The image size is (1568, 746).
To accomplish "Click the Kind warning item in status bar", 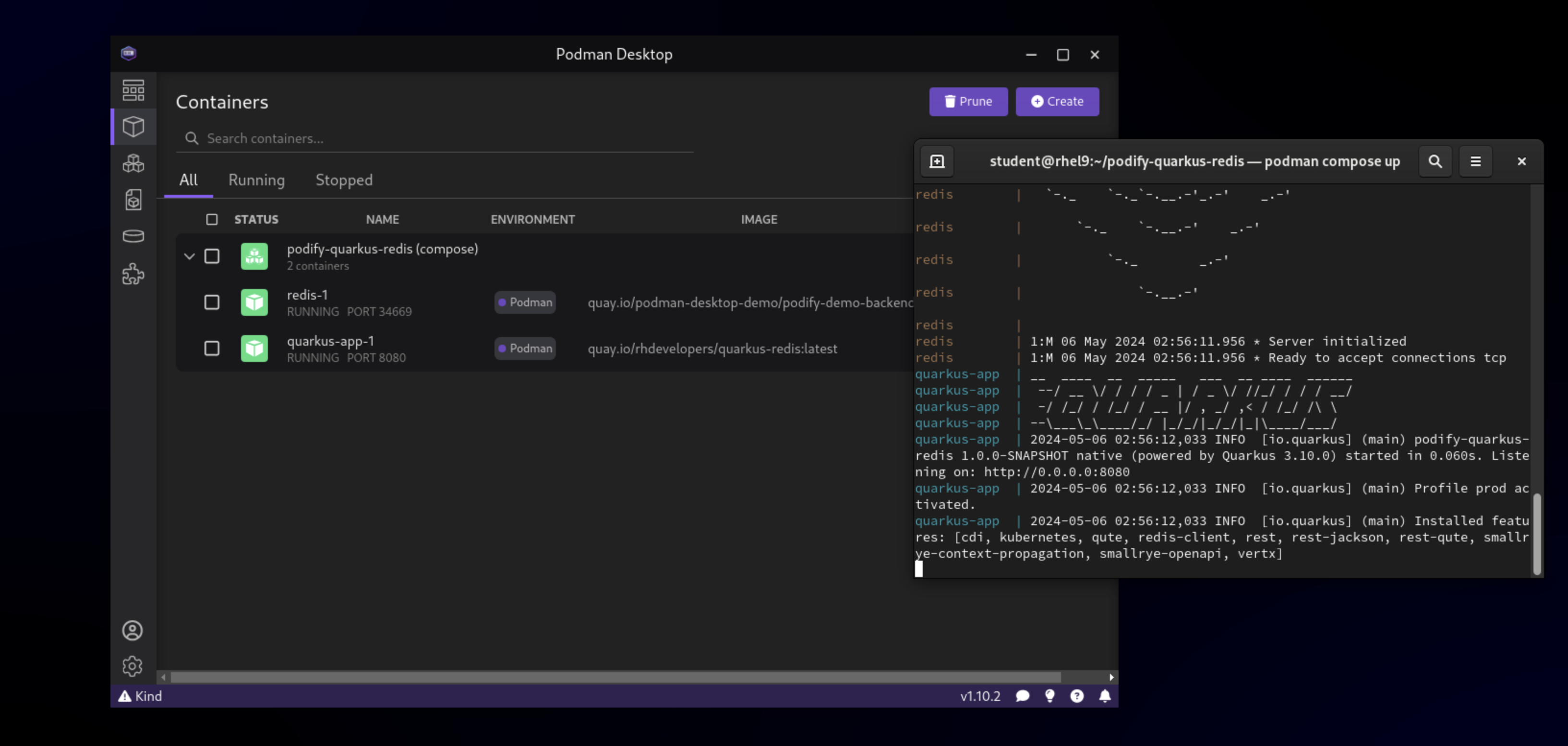I will point(140,696).
